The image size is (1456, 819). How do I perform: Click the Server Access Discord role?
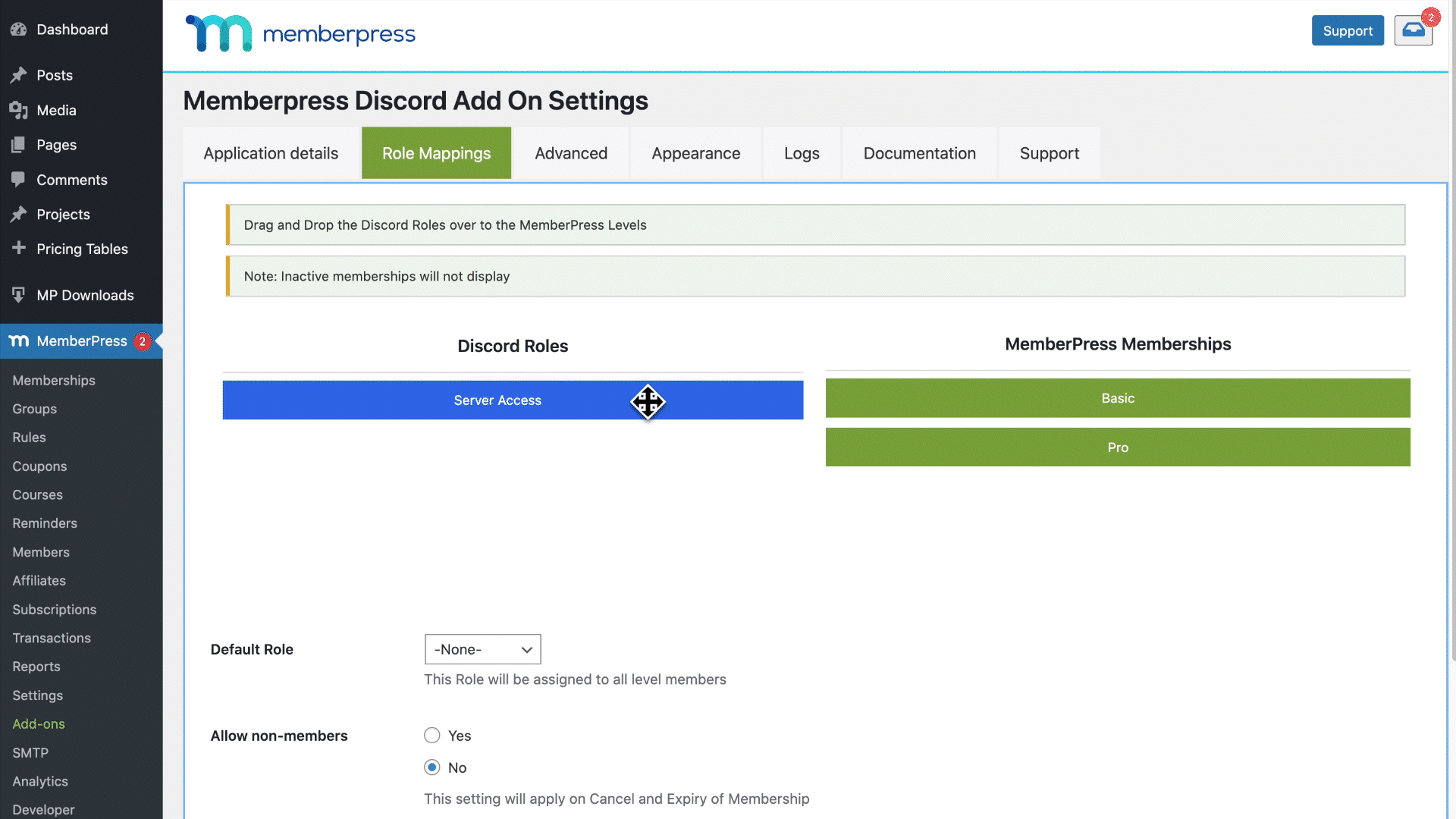(x=513, y=400)
